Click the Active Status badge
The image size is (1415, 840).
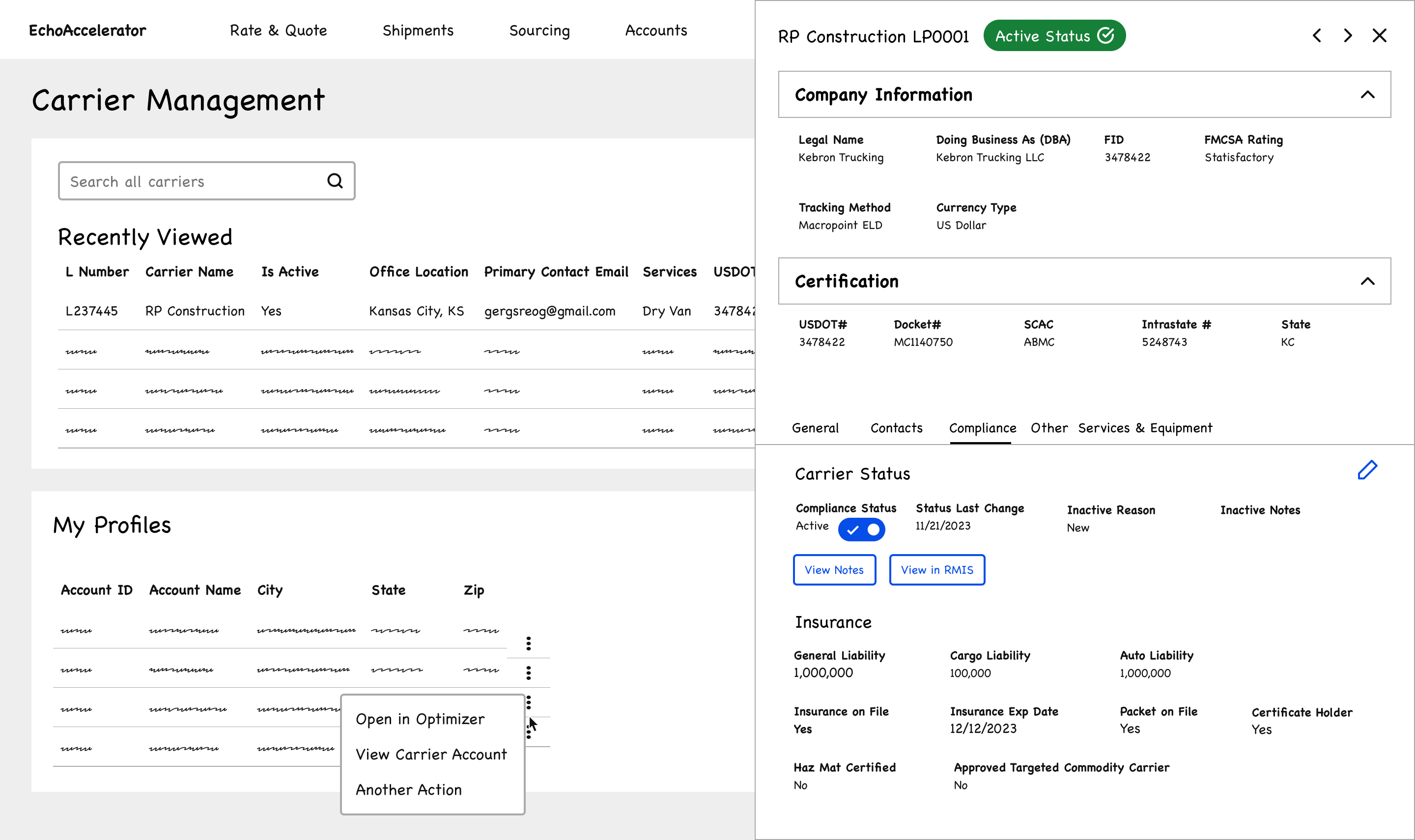[x=1054, y=36]
